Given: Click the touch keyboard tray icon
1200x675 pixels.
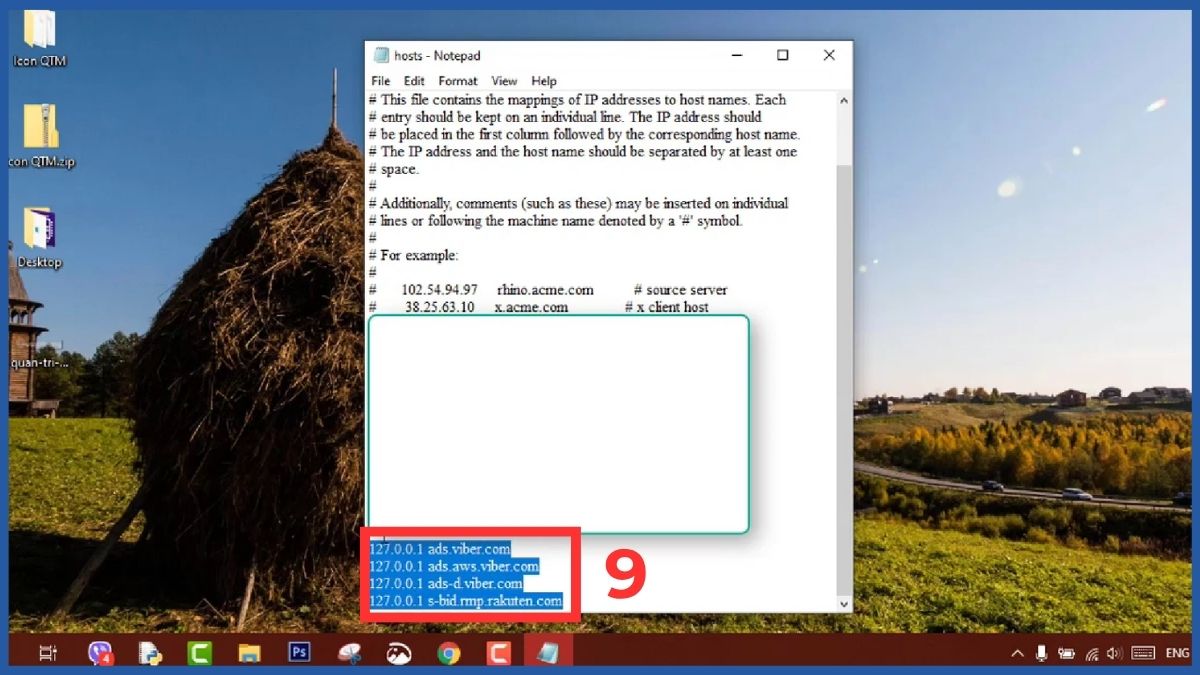Looking at the screenshot, I should 1142,655.
